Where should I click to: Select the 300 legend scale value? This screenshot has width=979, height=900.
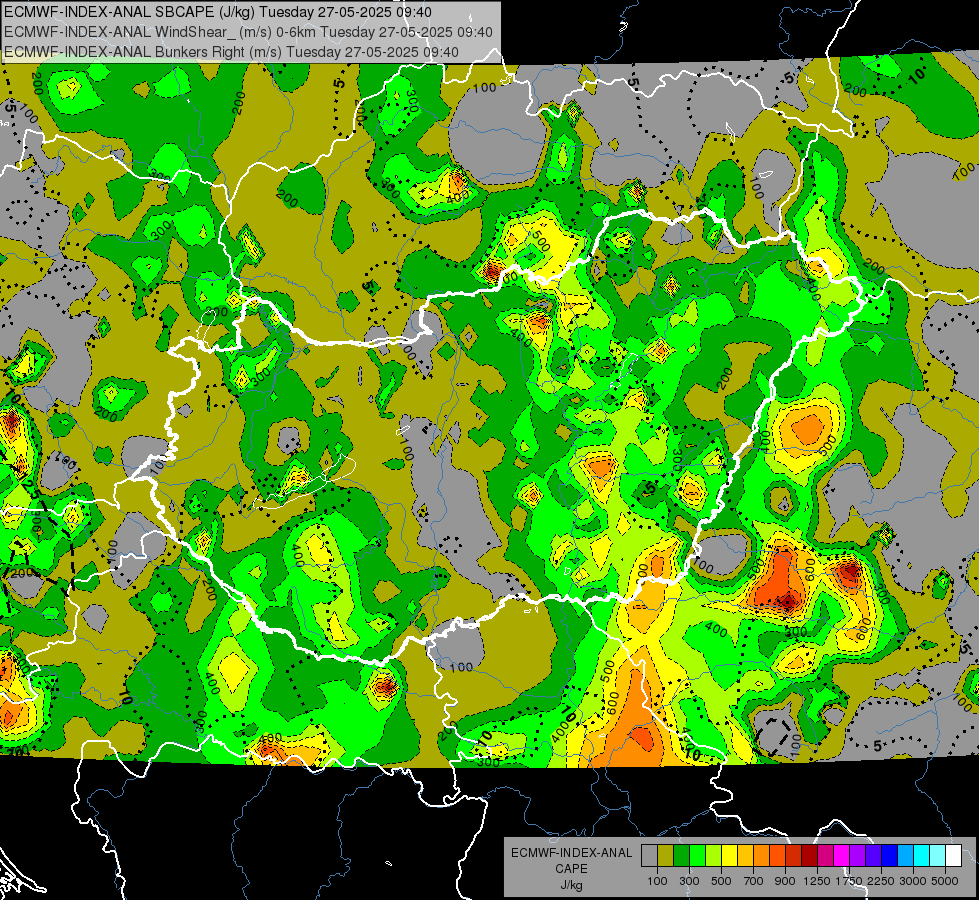(689, 881)
